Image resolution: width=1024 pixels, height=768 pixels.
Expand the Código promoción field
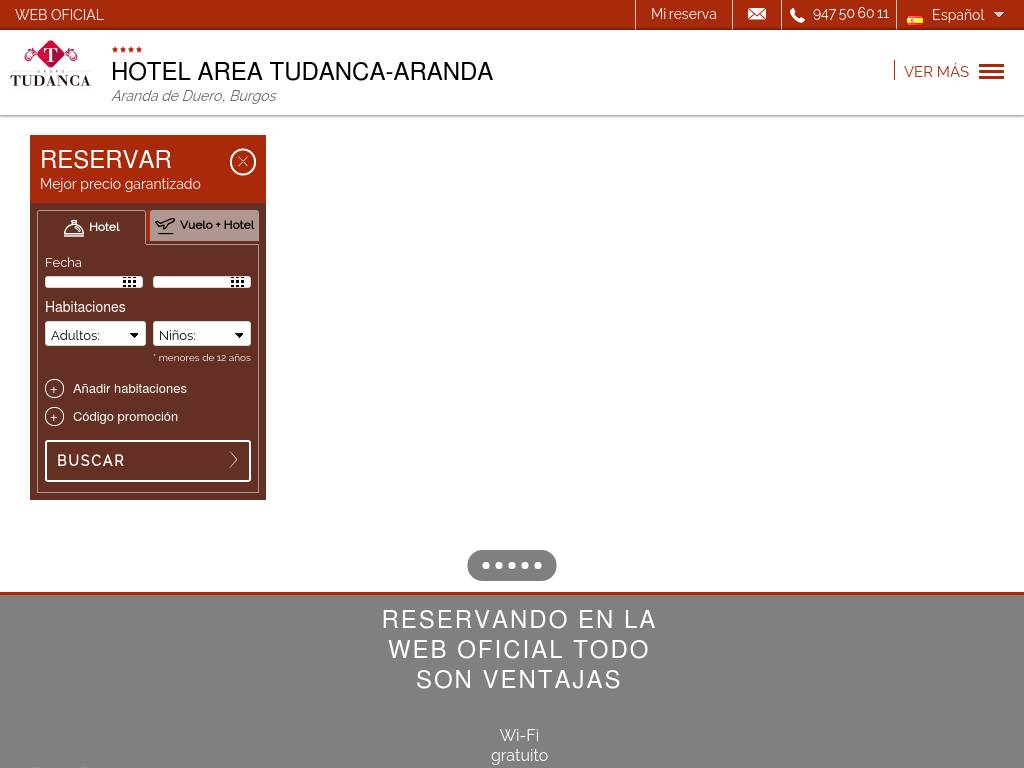55,416
